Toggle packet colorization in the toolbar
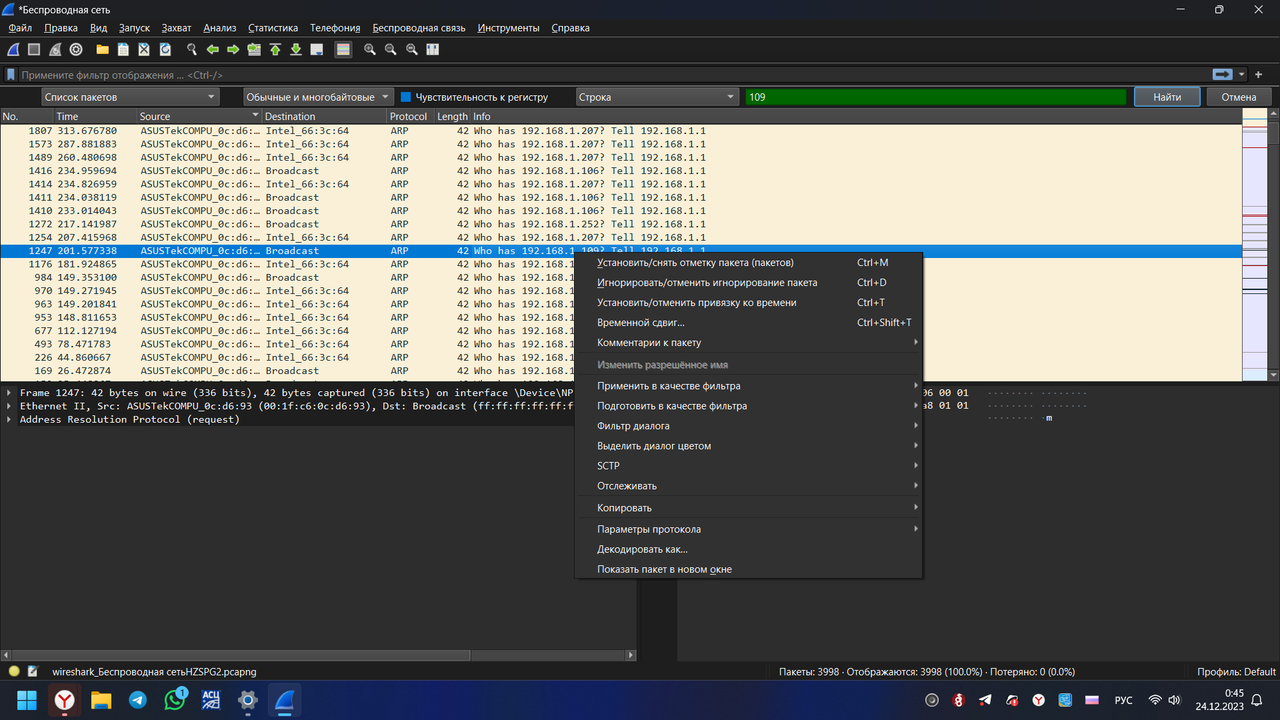Screen dimensions: 1280x720 343,49
